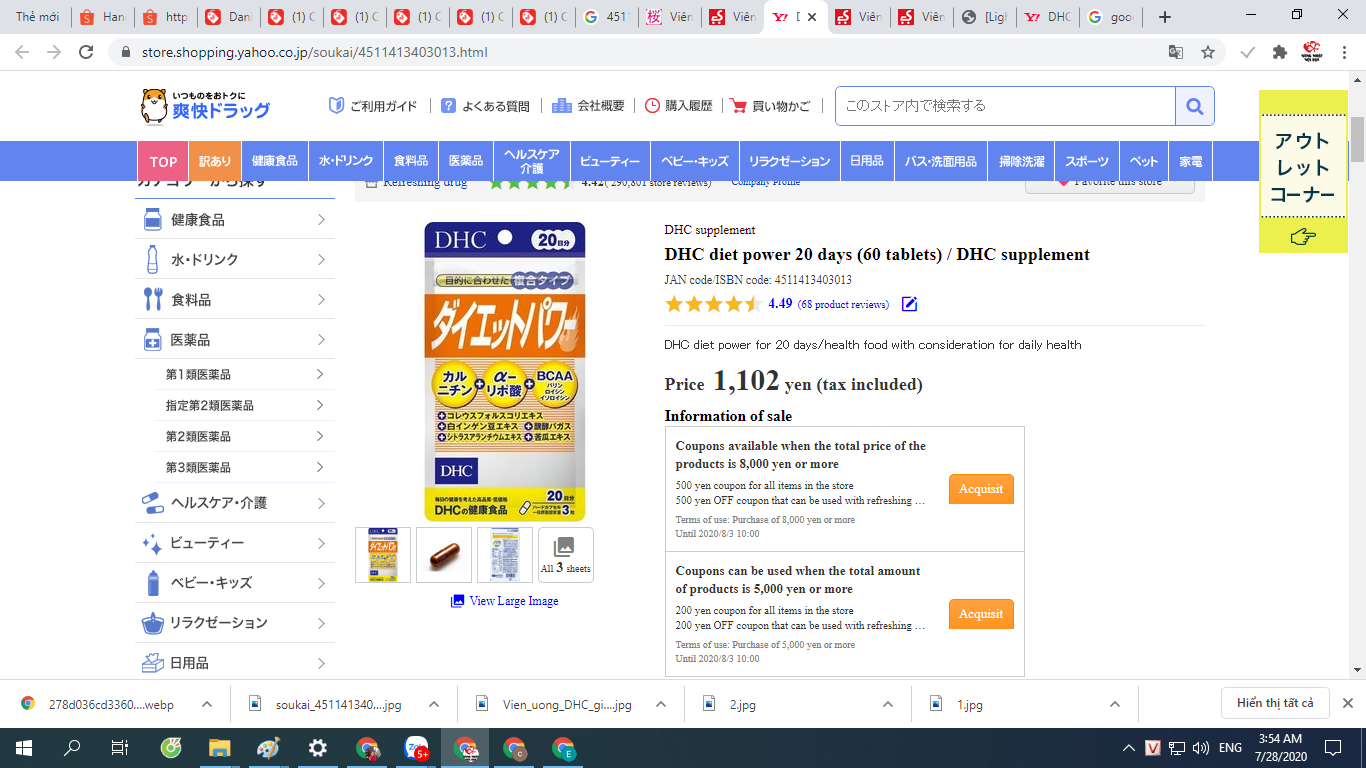Screen dimensions: 1366x768
Task: Expand the 健康食品 sidebar category
Action: [x=235, y=220]
